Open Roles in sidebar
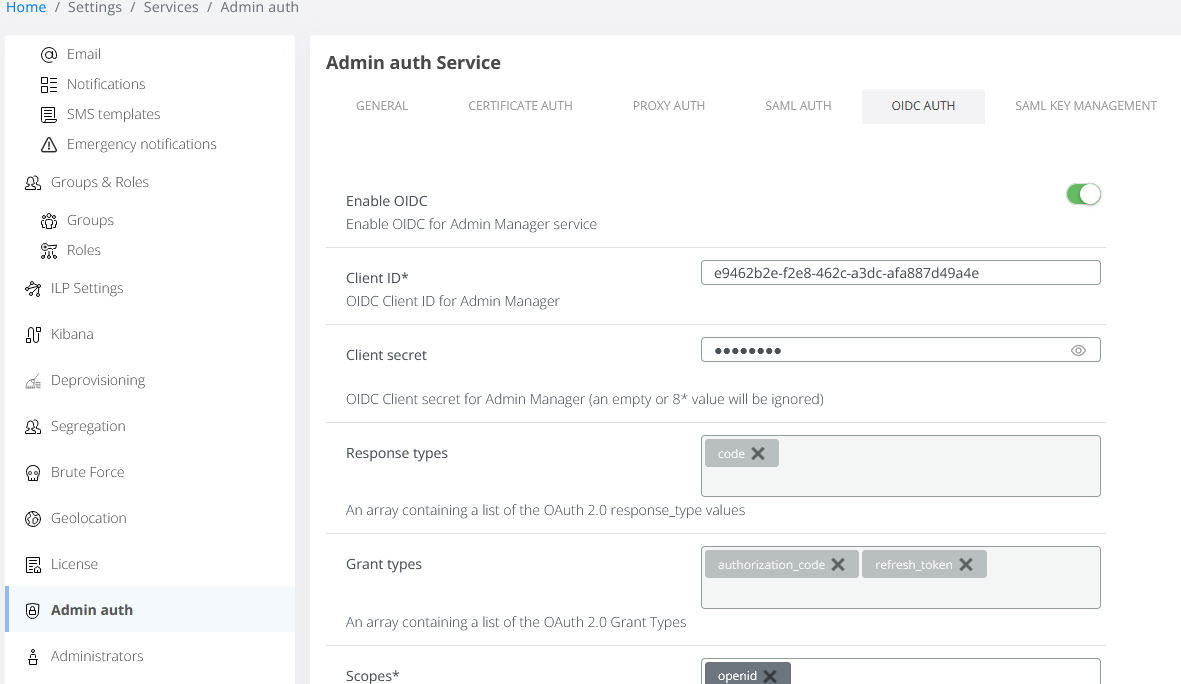This screenshot has height=684, width=1181. [84, 251]
